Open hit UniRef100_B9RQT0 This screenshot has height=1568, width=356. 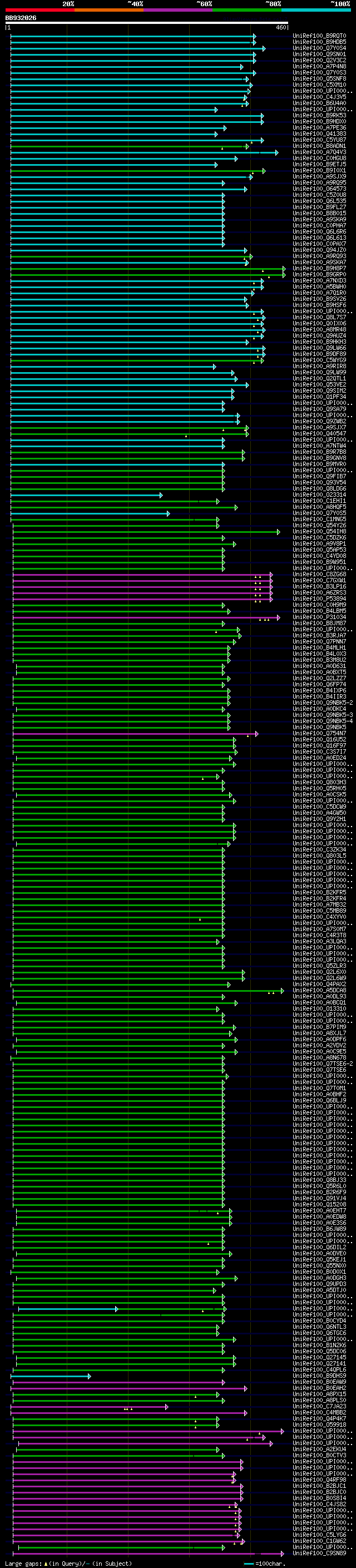click(319, 36)
